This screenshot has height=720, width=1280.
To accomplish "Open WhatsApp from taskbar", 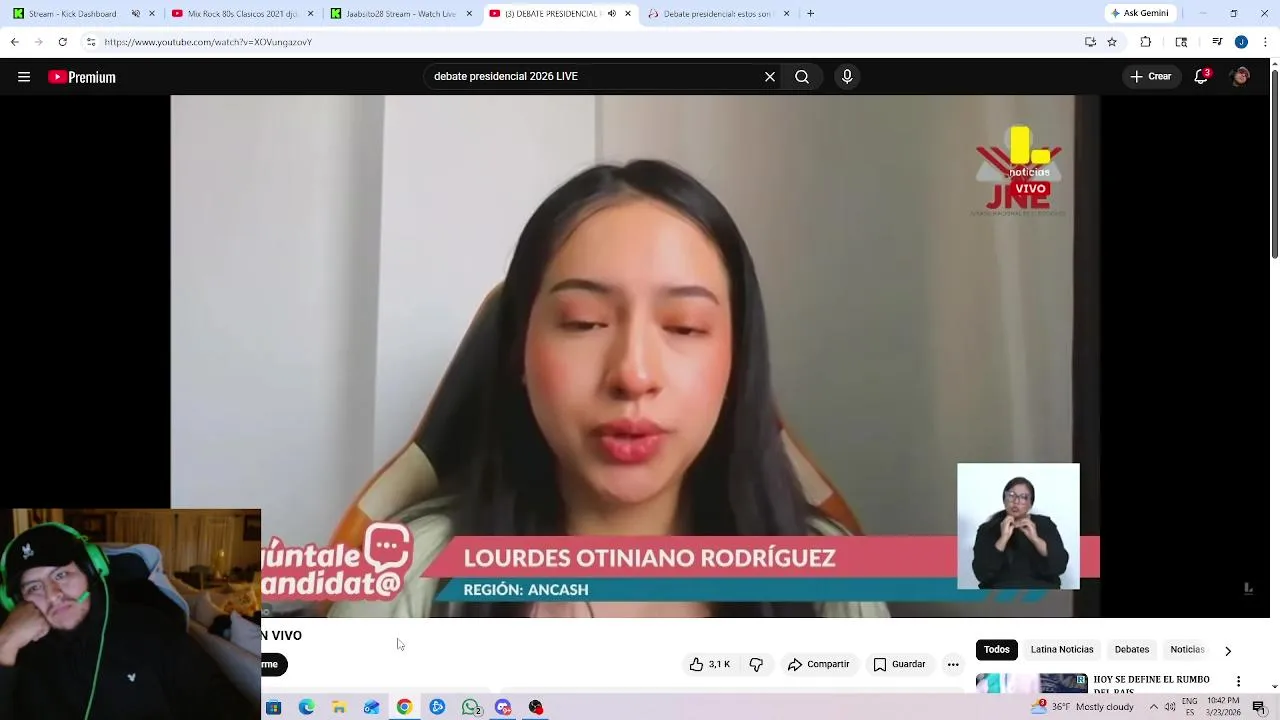I will coord(471,707).
